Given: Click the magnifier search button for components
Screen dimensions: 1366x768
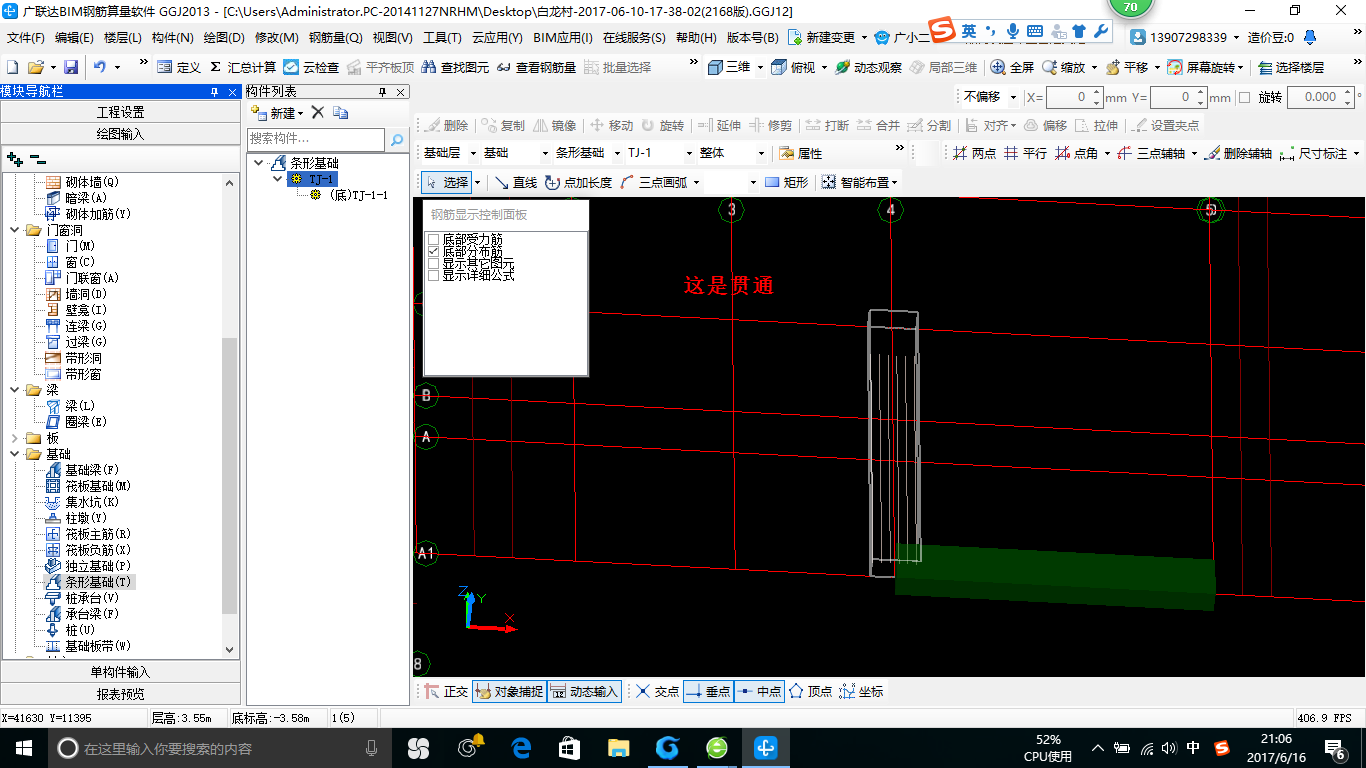Looking at the screenshot, I should click(397, 140).
